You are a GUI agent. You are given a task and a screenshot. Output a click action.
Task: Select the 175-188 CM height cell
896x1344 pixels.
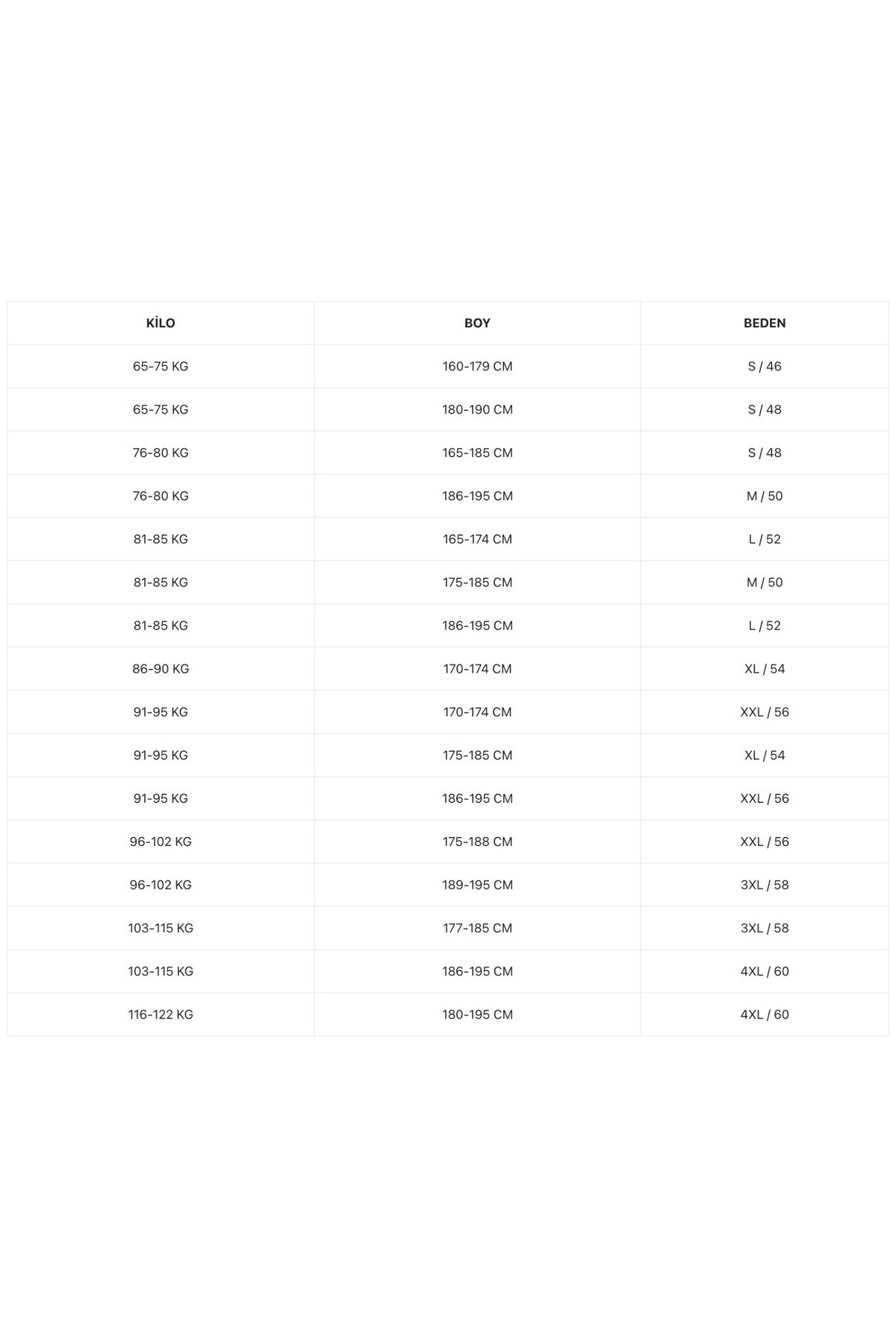(477, 841)
